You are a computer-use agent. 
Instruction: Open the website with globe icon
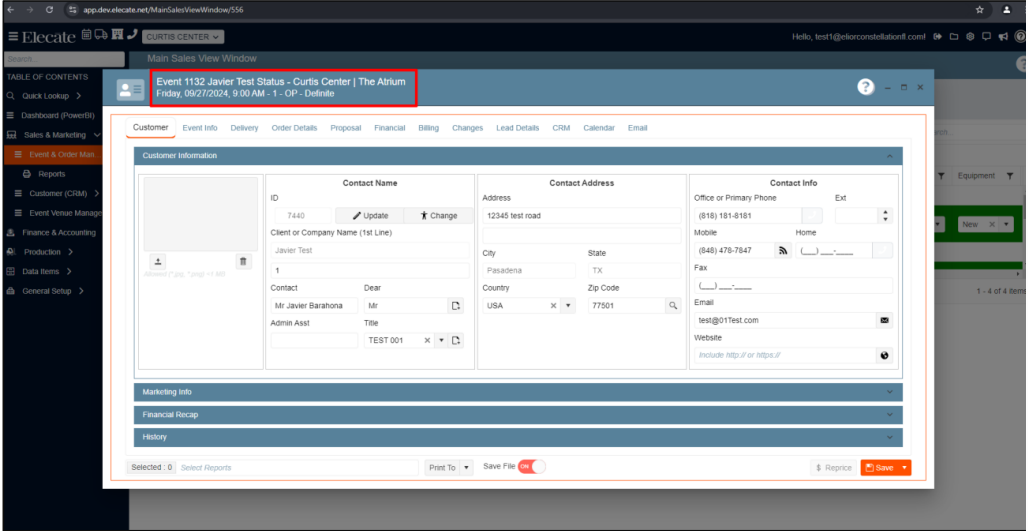pyautogui.click(x=884, y=355)
